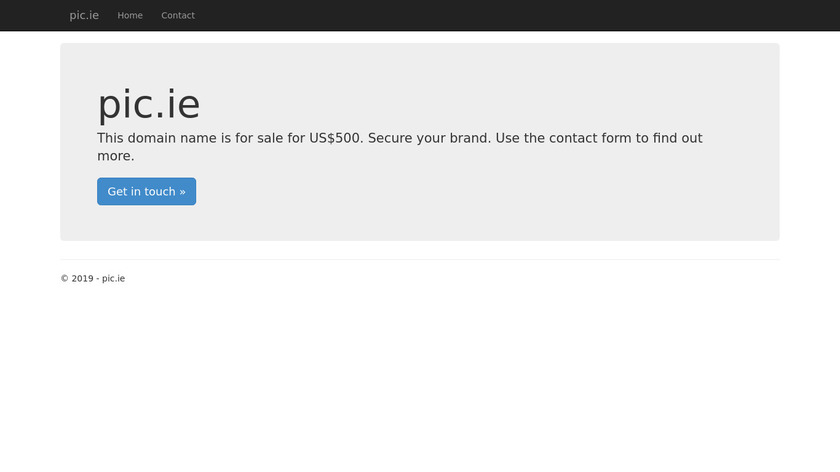Click the 2019 year in footer
The height and width of the screenshot is (472, 840).
(82, 279)
